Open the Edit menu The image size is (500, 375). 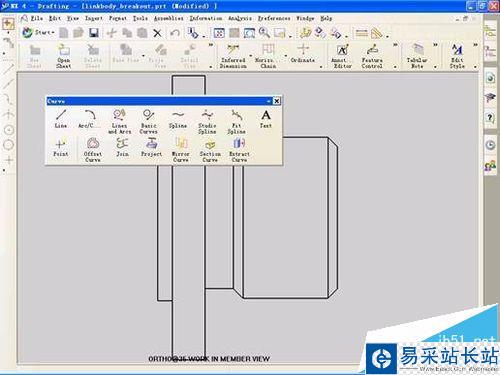click(x=55, y=18)
